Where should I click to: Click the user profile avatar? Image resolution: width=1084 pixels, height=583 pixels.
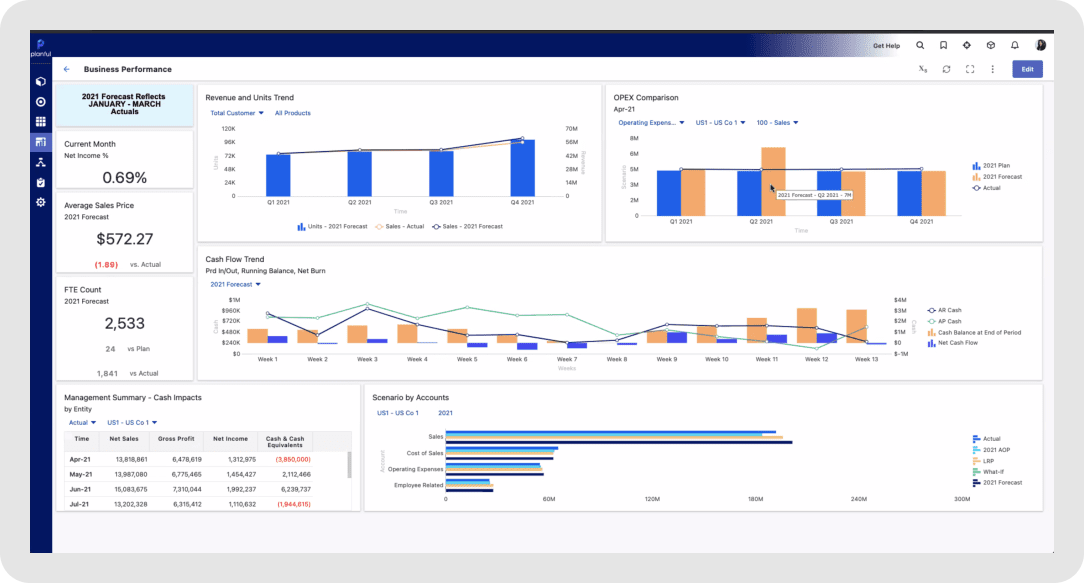click(x=1040, y=45)
